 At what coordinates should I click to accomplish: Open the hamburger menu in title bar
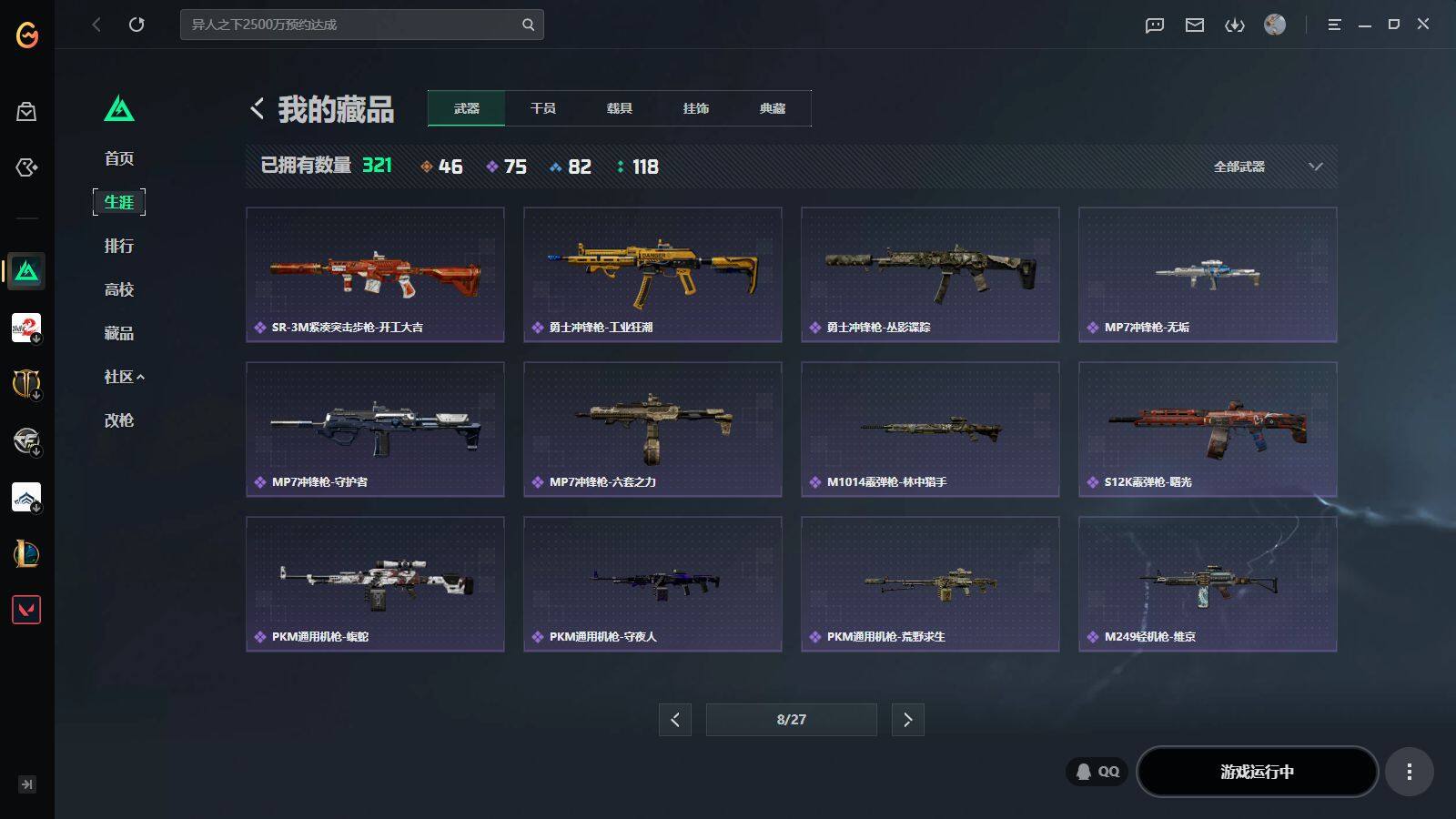coord(1334,25)
